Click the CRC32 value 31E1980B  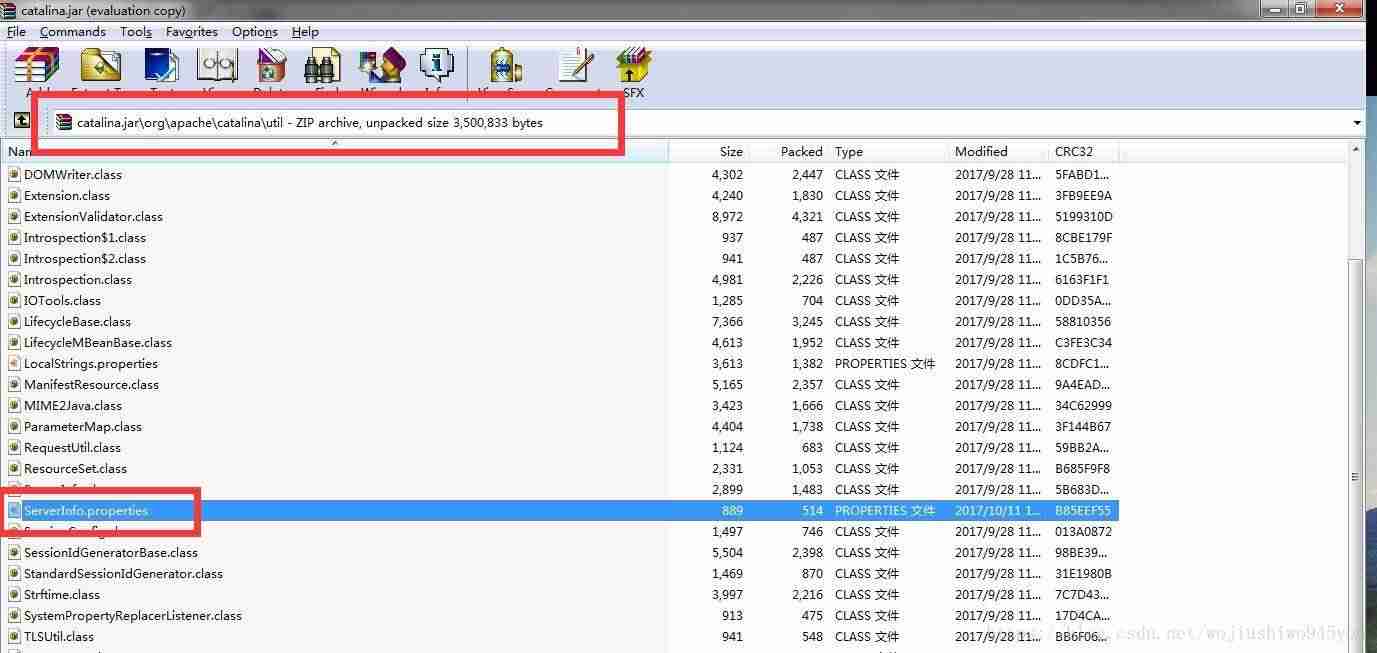tap(1083, 573)
